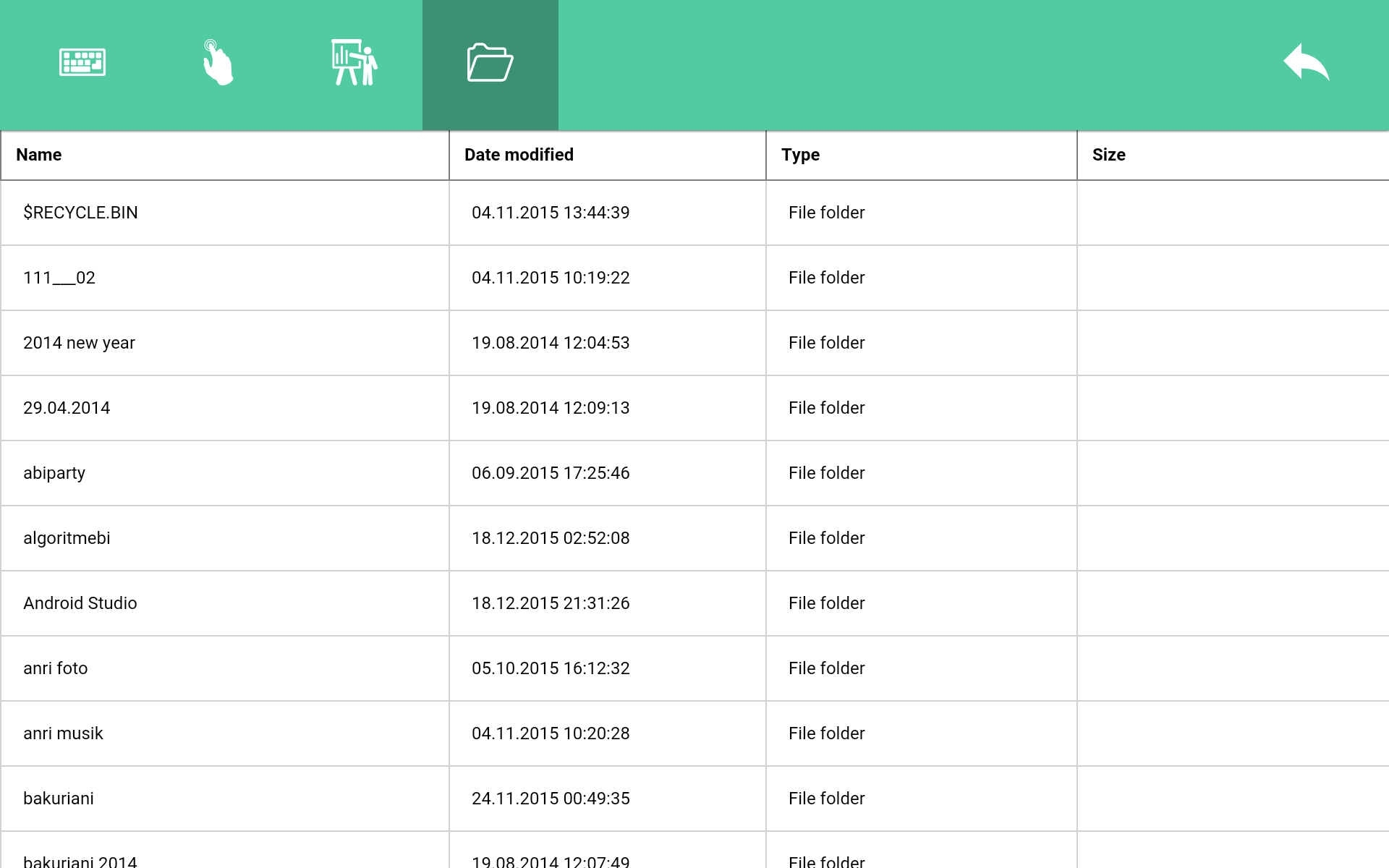
Task: Click the back arrow icon
Action: tap(1306, 63)
